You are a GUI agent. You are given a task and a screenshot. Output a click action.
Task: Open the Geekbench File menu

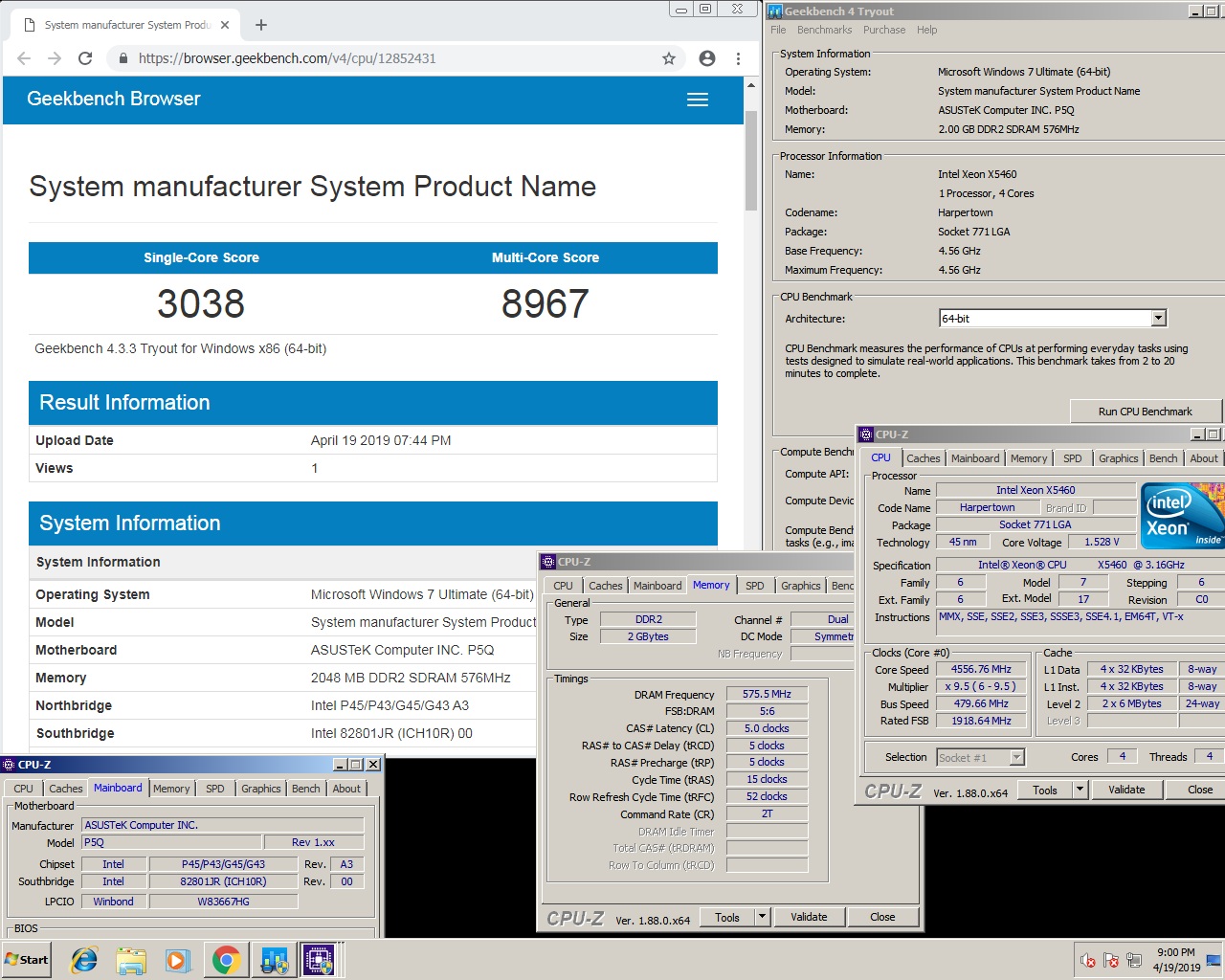point(779,30)
